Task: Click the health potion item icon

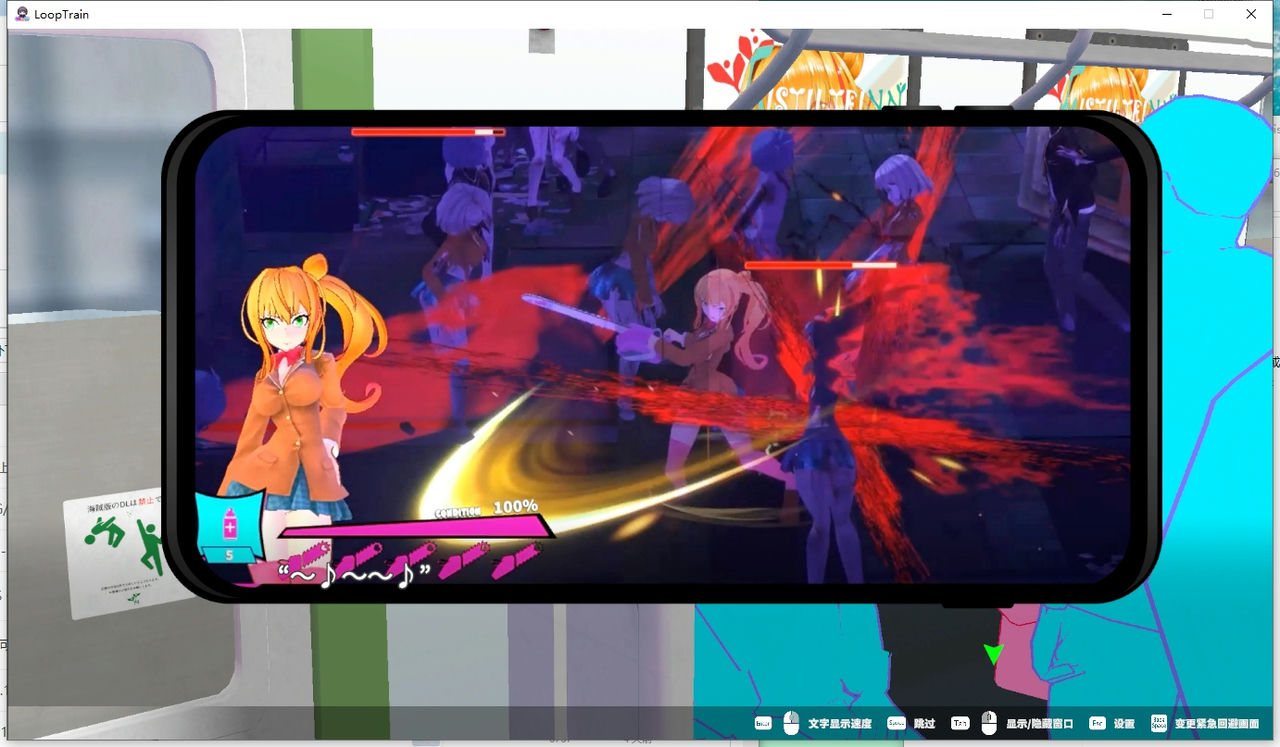Action: (230, 525)
